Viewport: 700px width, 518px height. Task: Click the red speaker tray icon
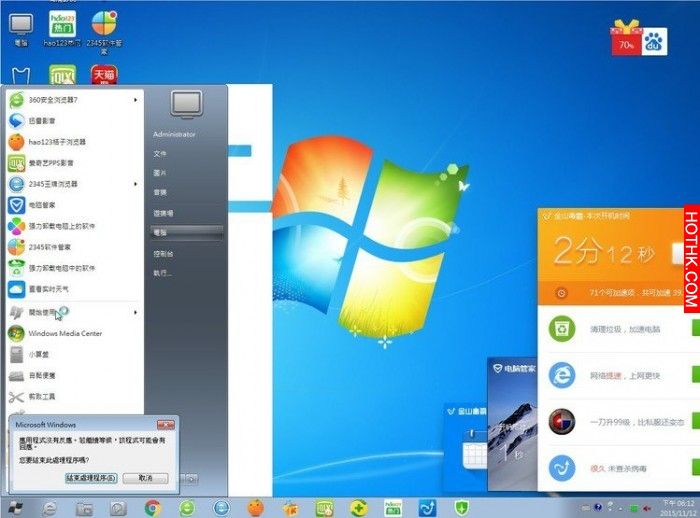646,508
